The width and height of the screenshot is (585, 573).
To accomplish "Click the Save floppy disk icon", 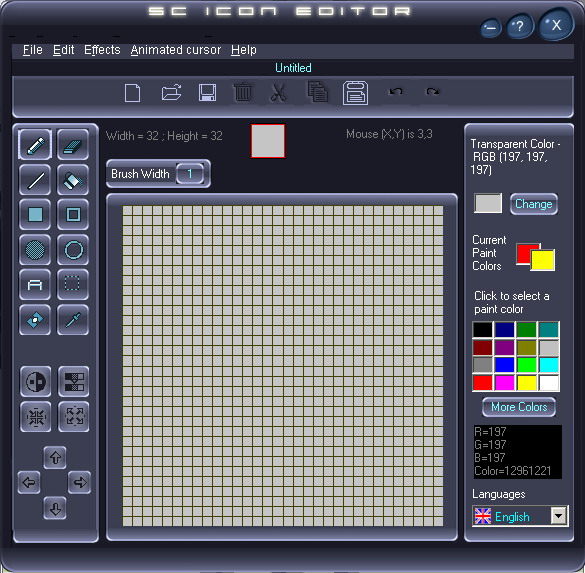I will point(207,93).
